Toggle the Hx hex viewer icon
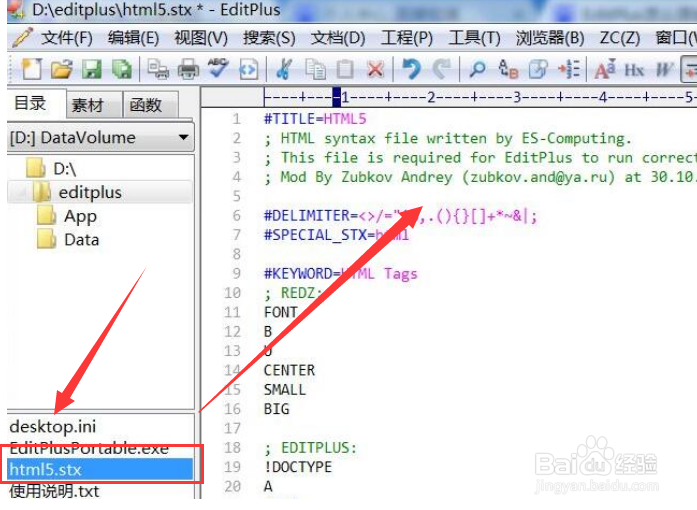Image resolution: width=697 pixels, height=510 pixels. tap(634, 70)
